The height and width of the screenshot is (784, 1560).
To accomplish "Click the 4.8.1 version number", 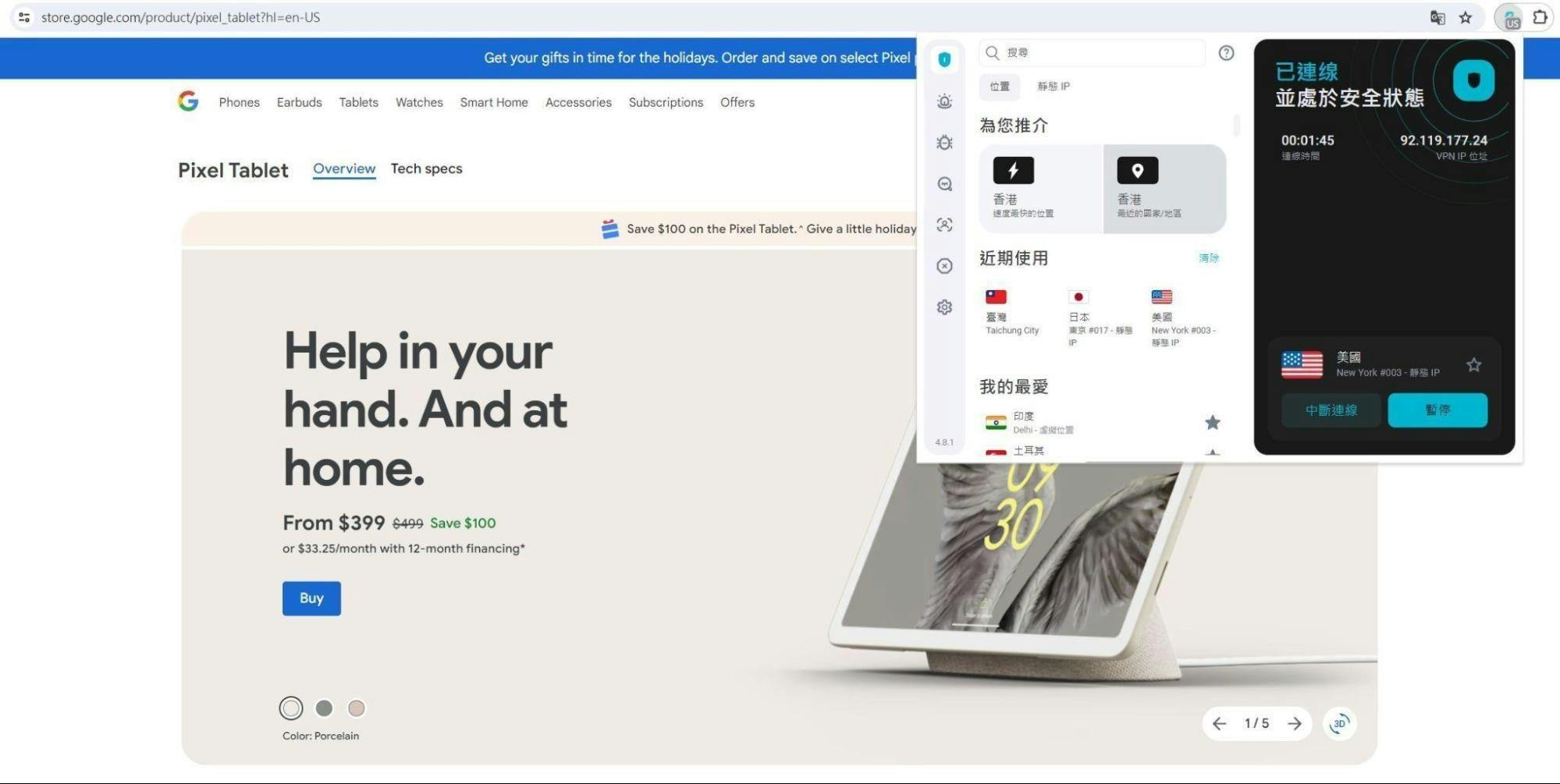I will 944,442.
